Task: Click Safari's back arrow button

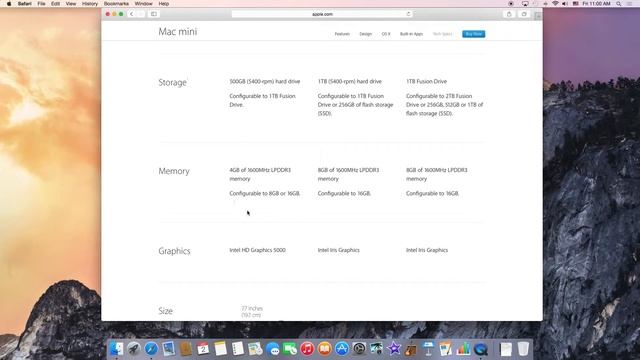Action: [131, 14]
